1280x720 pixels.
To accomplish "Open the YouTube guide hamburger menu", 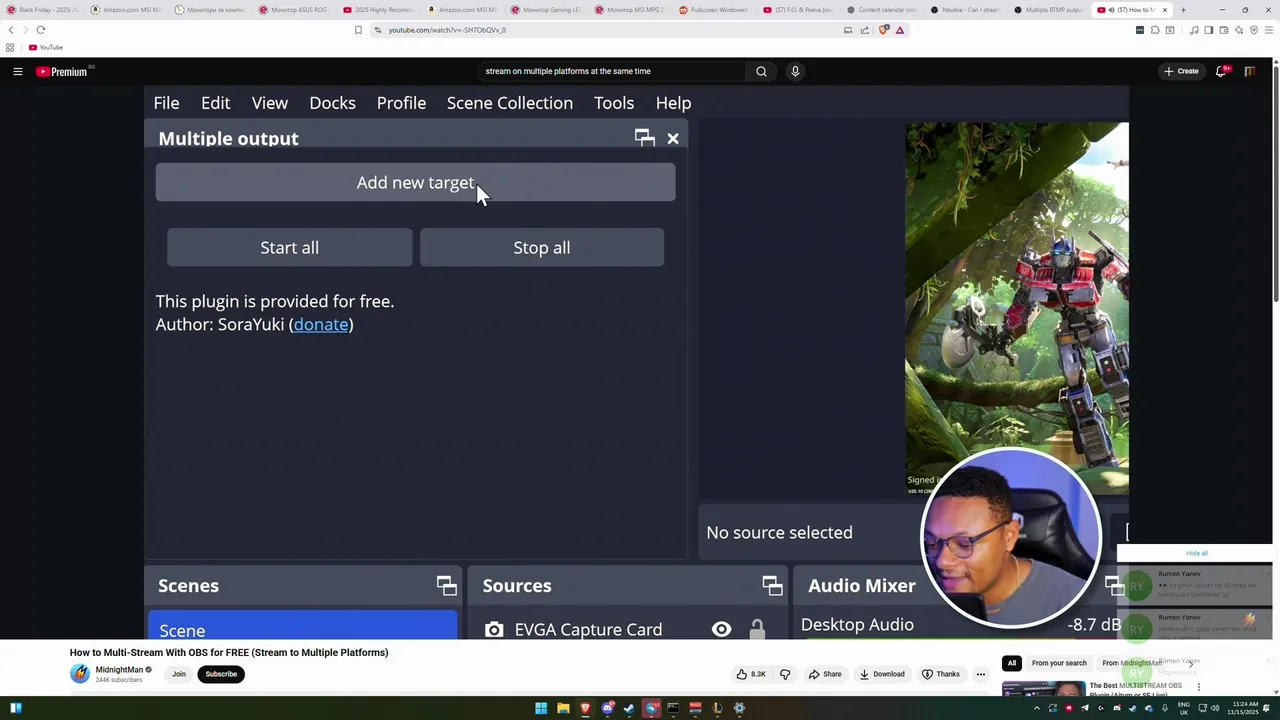I will tap(17, 71).
